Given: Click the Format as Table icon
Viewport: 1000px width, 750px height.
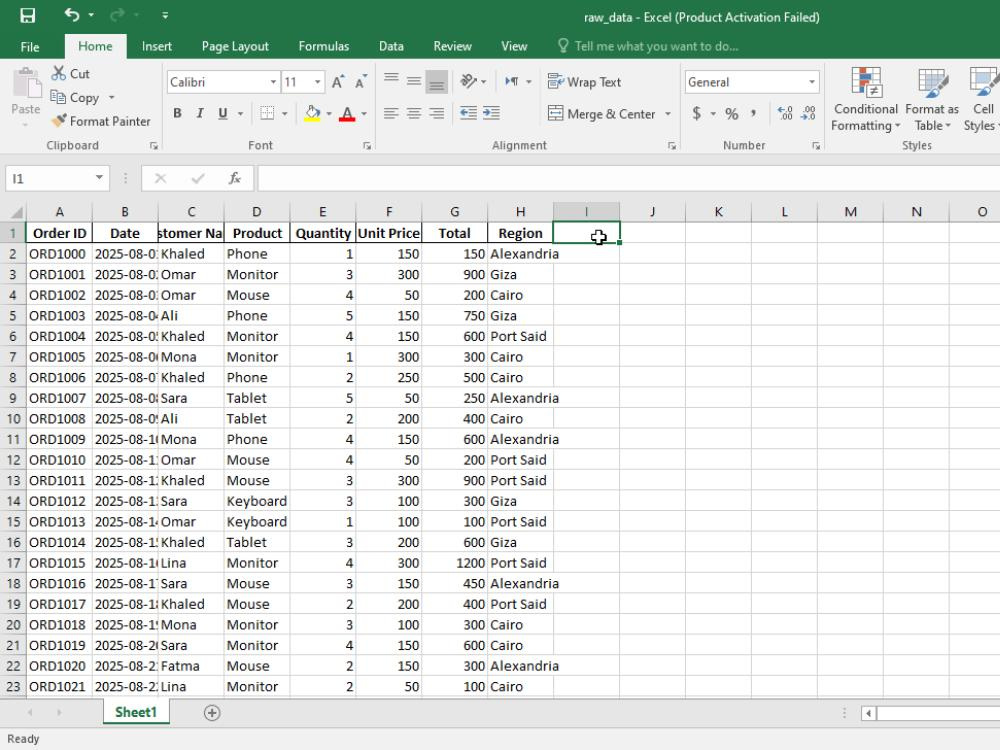Looking at the screenshot, I should coord(931,100).
